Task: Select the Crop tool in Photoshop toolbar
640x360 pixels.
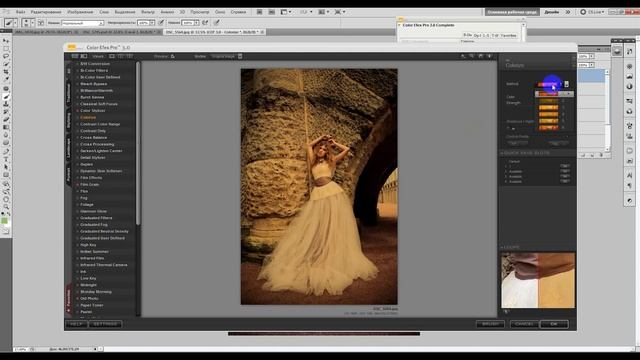Action: point(6,72)
